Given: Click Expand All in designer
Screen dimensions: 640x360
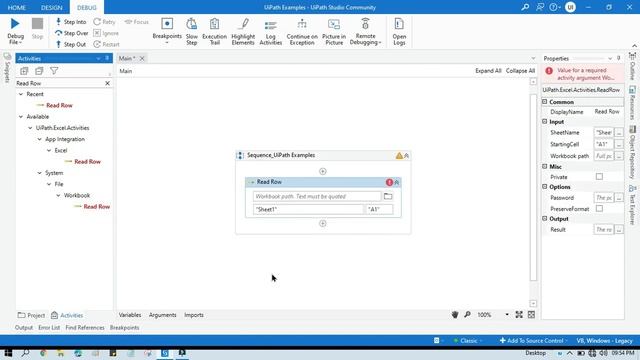Looking at the screenshot, I should tap(488, 71).
